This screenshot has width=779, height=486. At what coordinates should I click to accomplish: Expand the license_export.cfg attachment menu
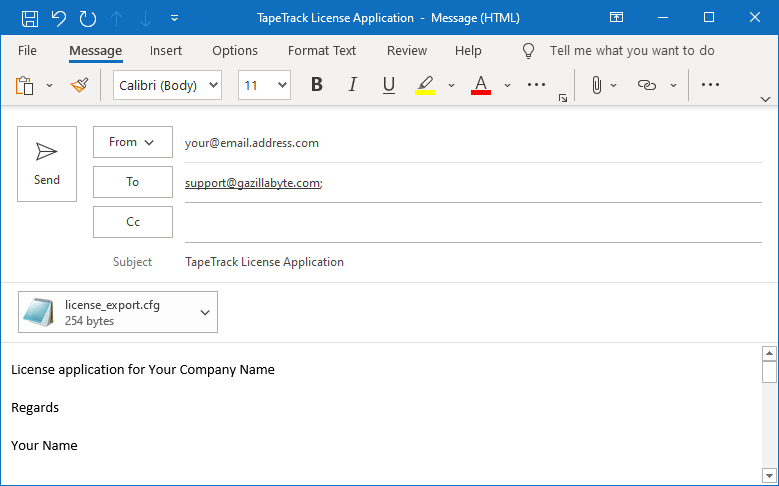click(x=205, y=313)
